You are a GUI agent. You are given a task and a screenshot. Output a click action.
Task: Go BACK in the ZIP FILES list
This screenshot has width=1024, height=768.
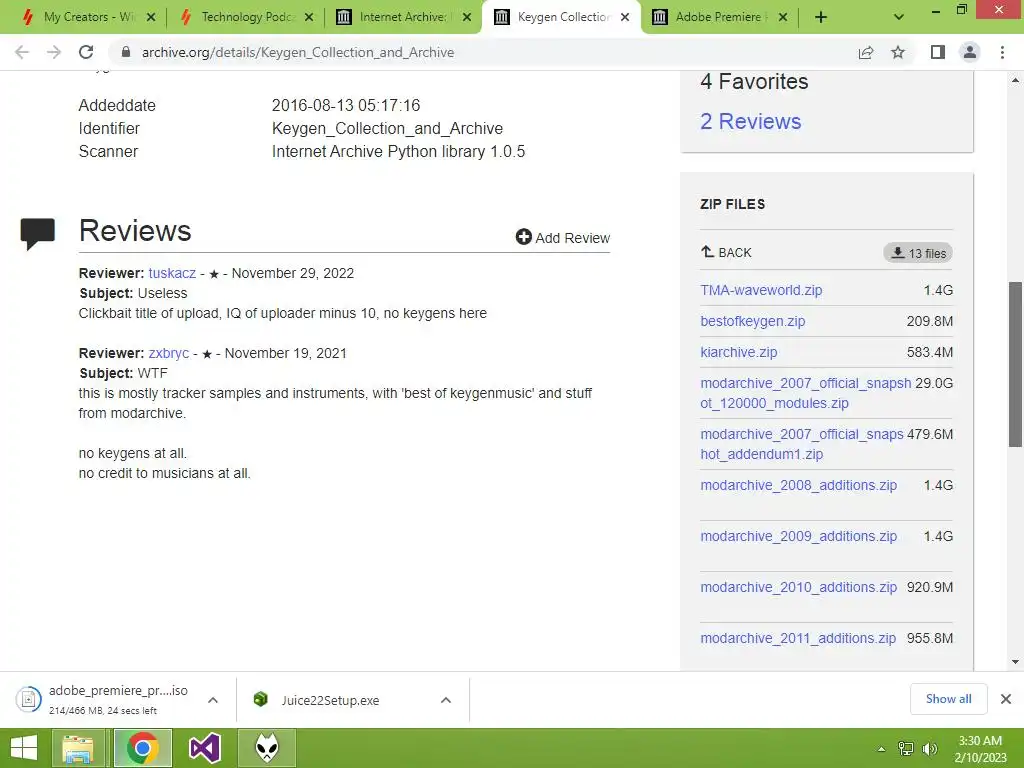point(726,253)
